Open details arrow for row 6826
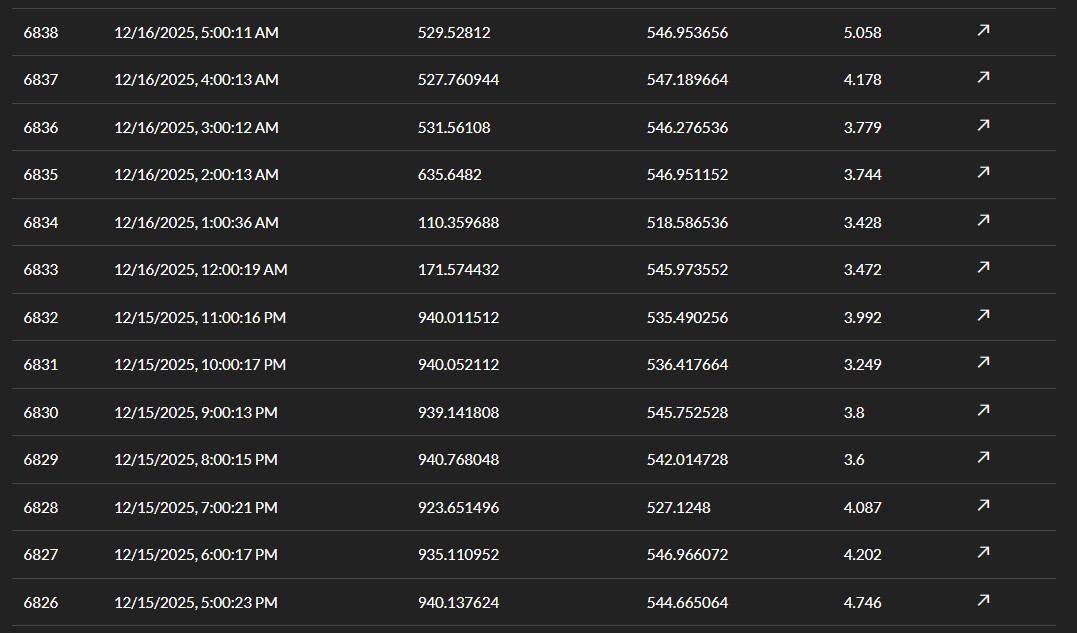 pos(983,601)
